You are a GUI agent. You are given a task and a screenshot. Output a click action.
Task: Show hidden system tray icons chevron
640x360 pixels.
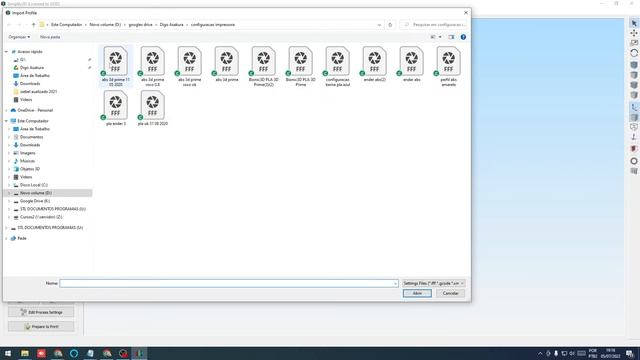540,353
